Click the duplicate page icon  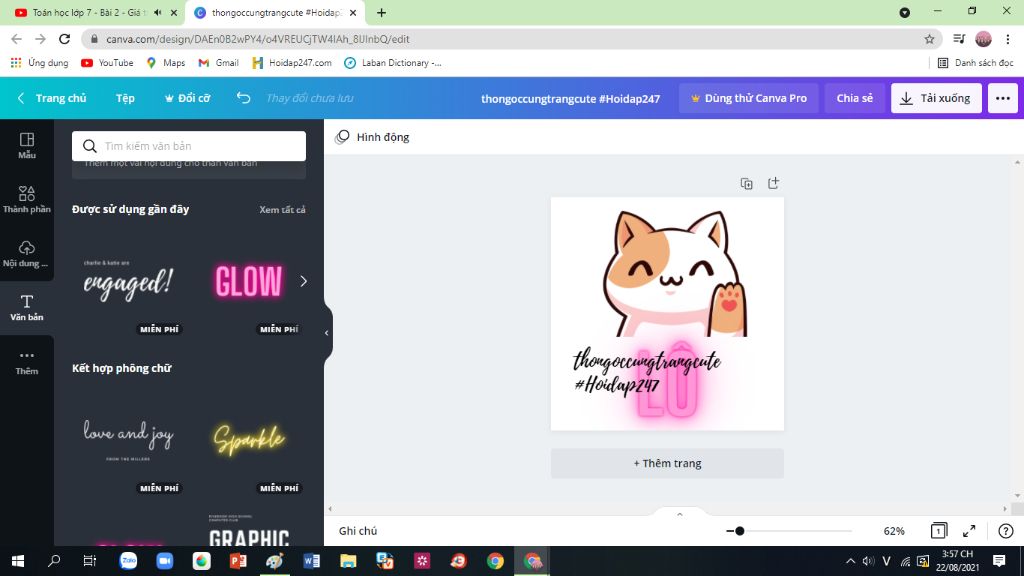pyautogui.click(x=746, y=184)
